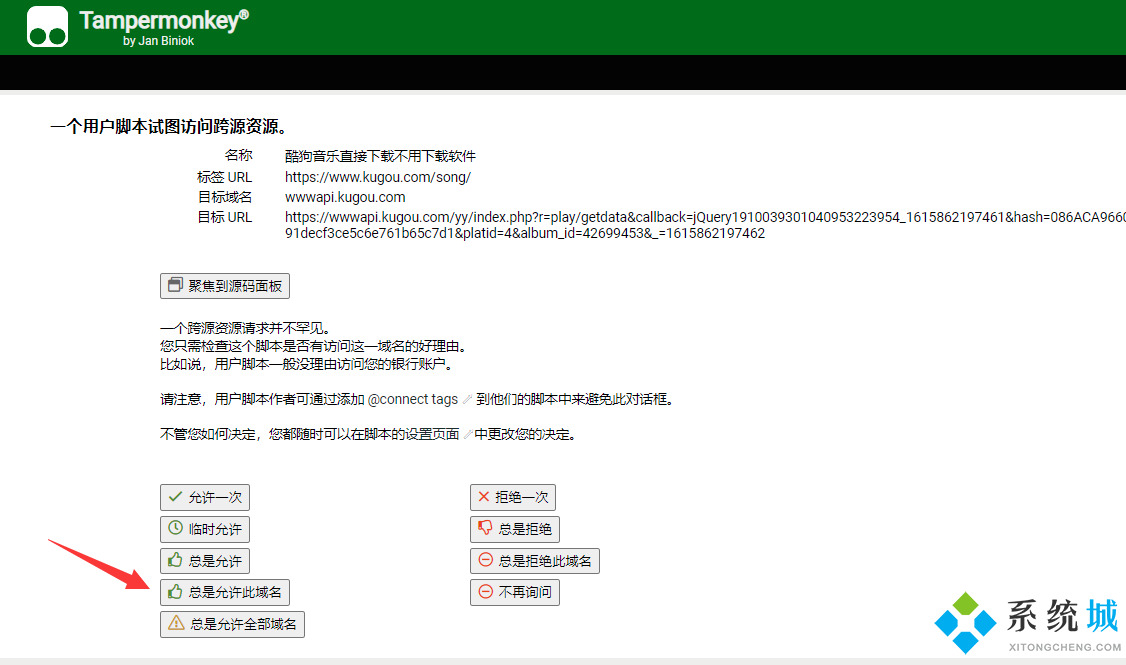Choose 临时允许 with the clock icon
This screenshot has height=665, width=1126.
[205, 529]
